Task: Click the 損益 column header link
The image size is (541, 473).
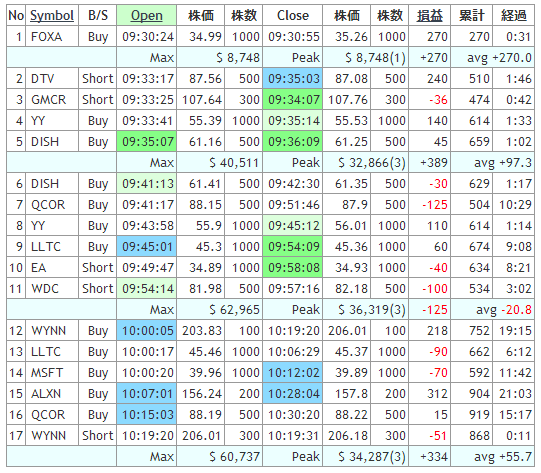Action: point(430,16)
